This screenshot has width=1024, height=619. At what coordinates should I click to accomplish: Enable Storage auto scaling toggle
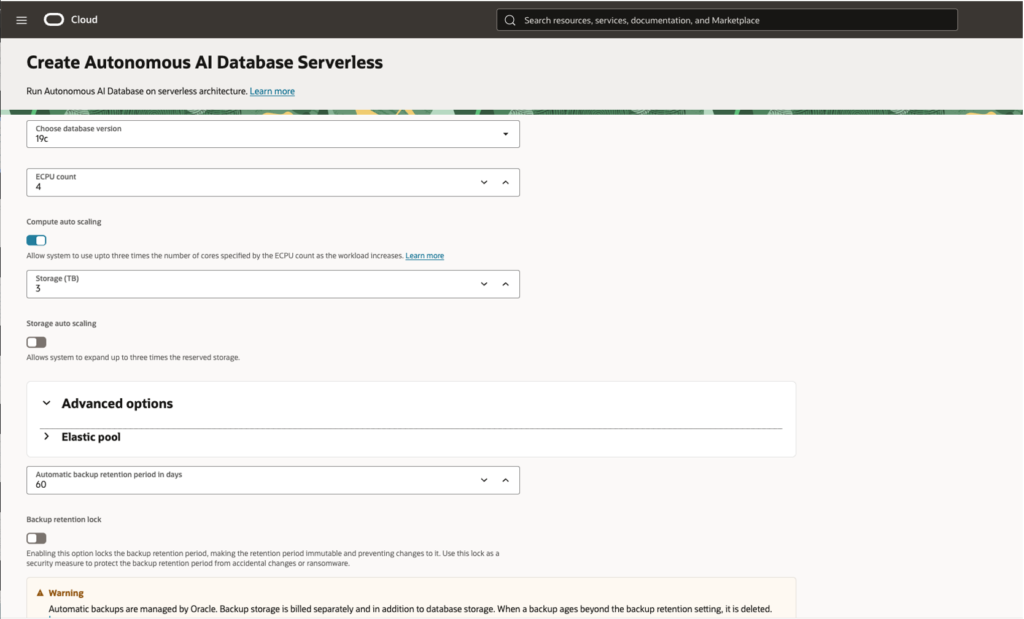pyautogui.click(x=37, y=342)
